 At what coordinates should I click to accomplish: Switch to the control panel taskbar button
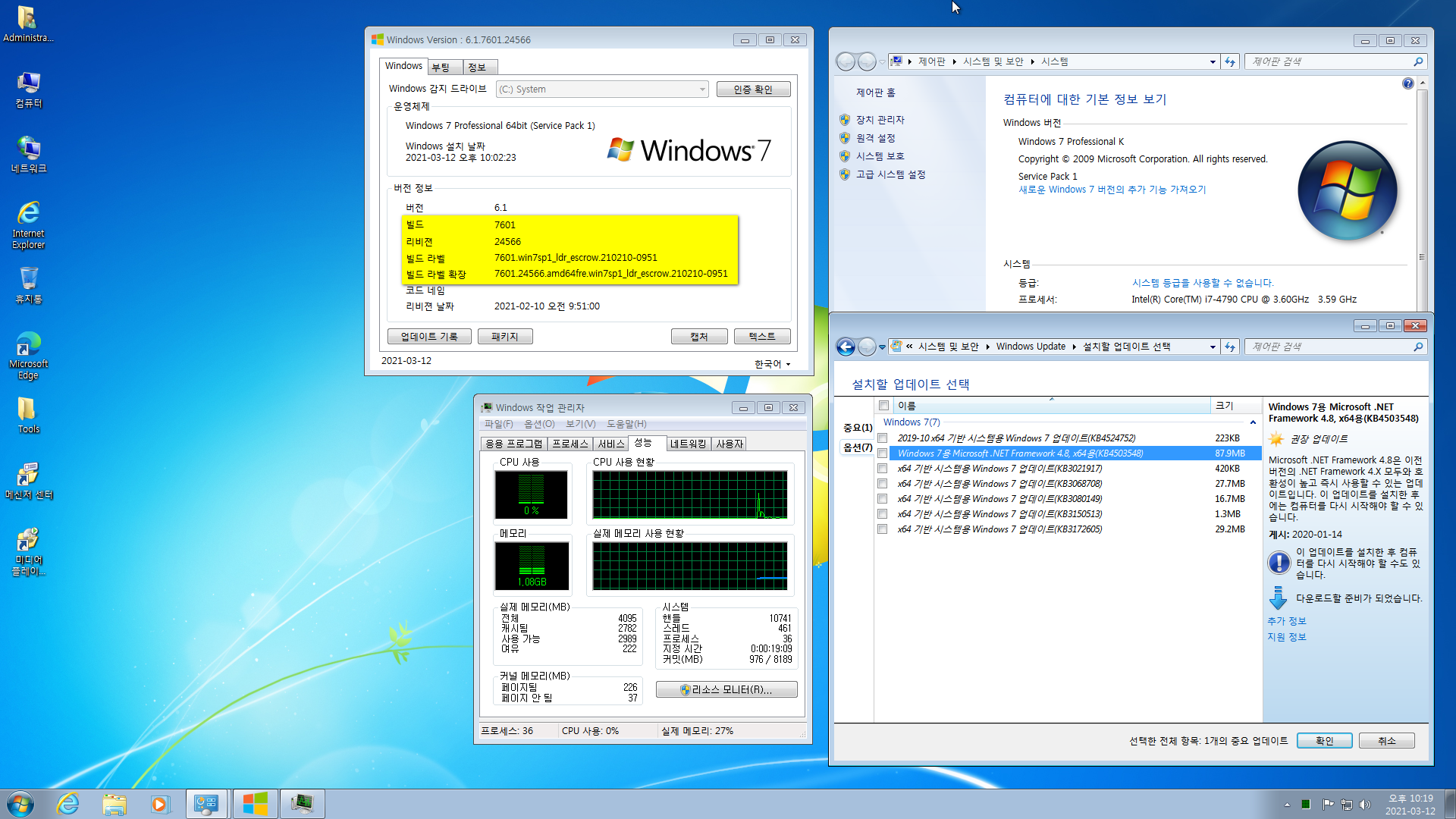click(x=206, y=804)
